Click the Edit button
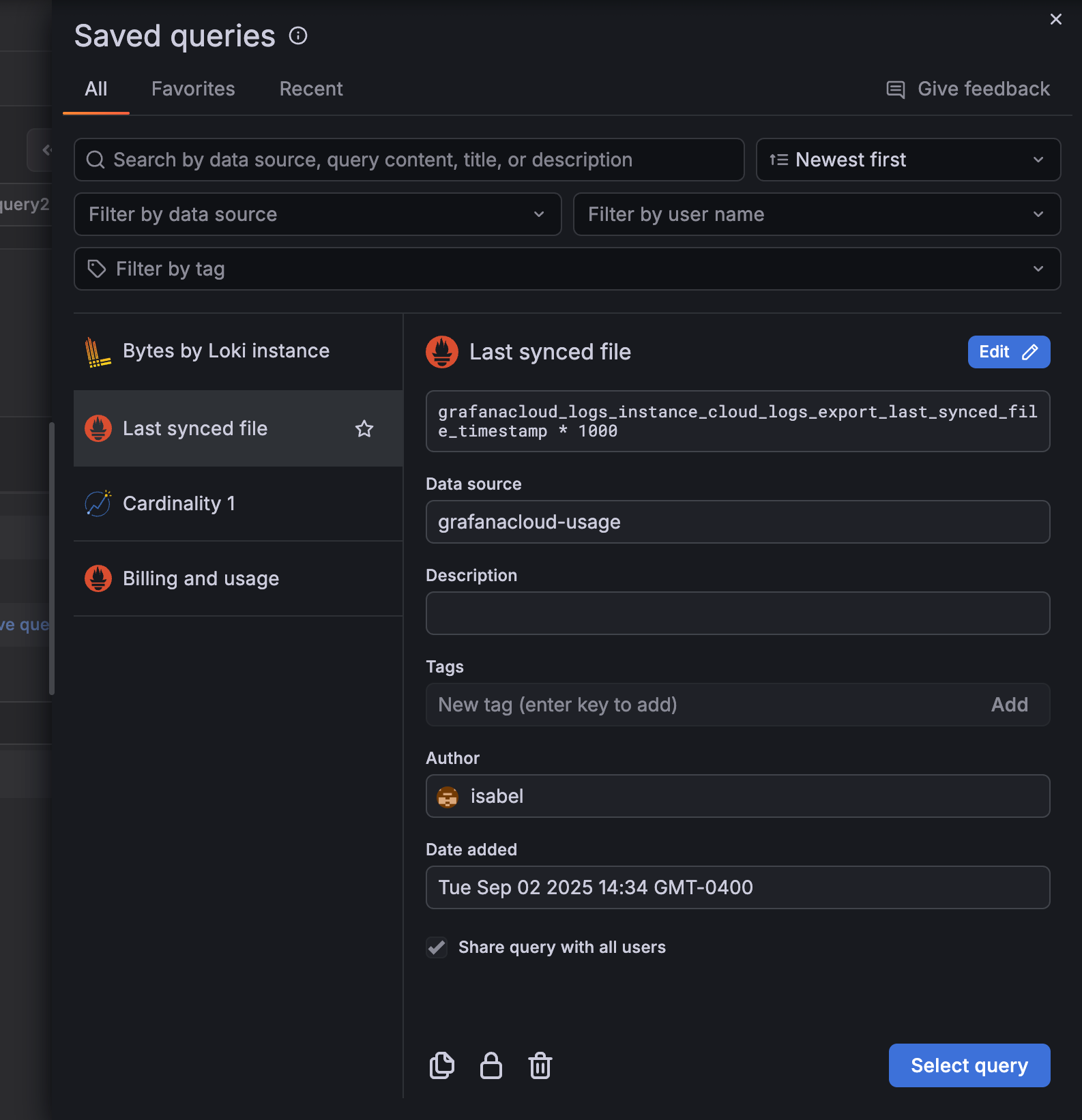 point(1008,352)
